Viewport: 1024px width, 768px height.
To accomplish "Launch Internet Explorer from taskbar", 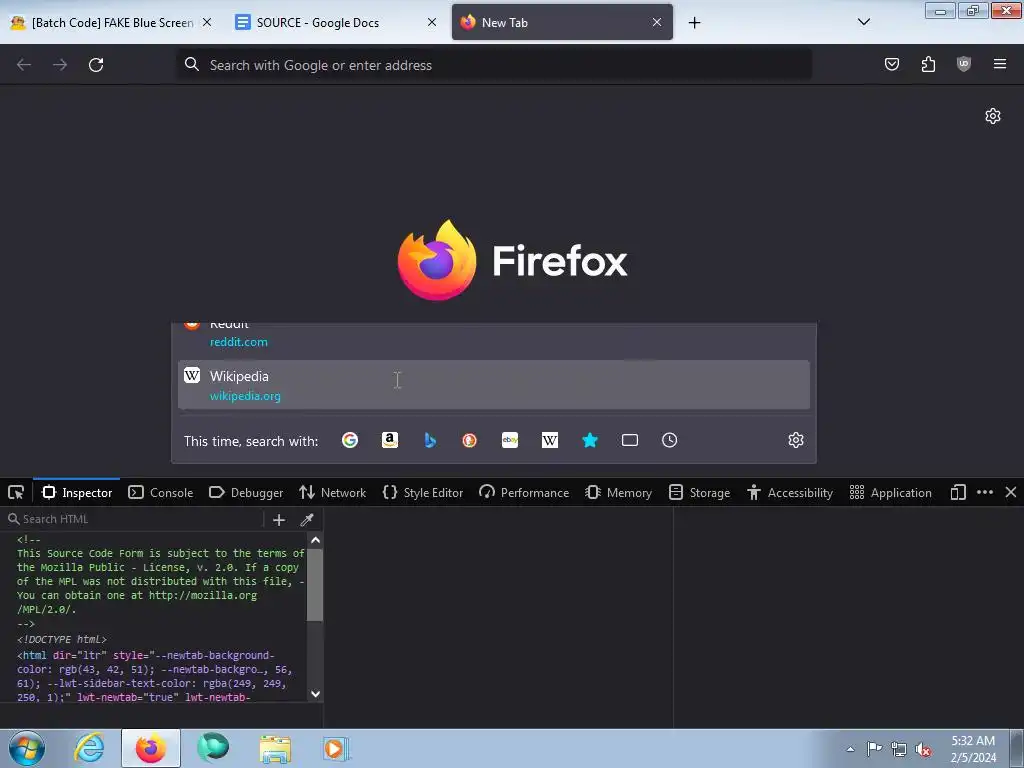I will [89, 748].
